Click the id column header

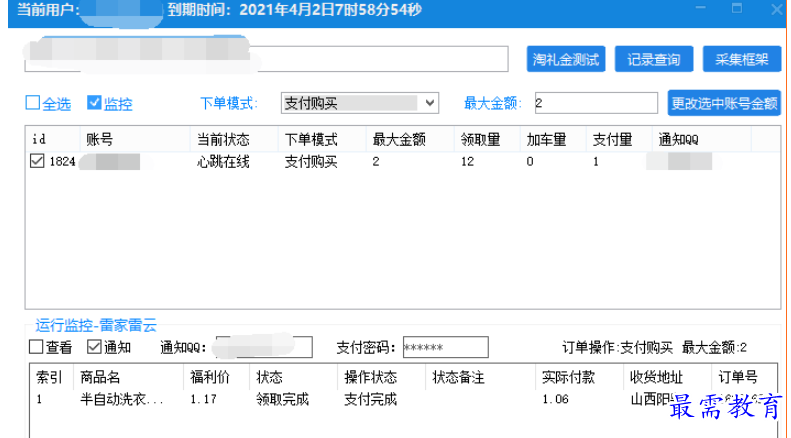click(52, 139)
